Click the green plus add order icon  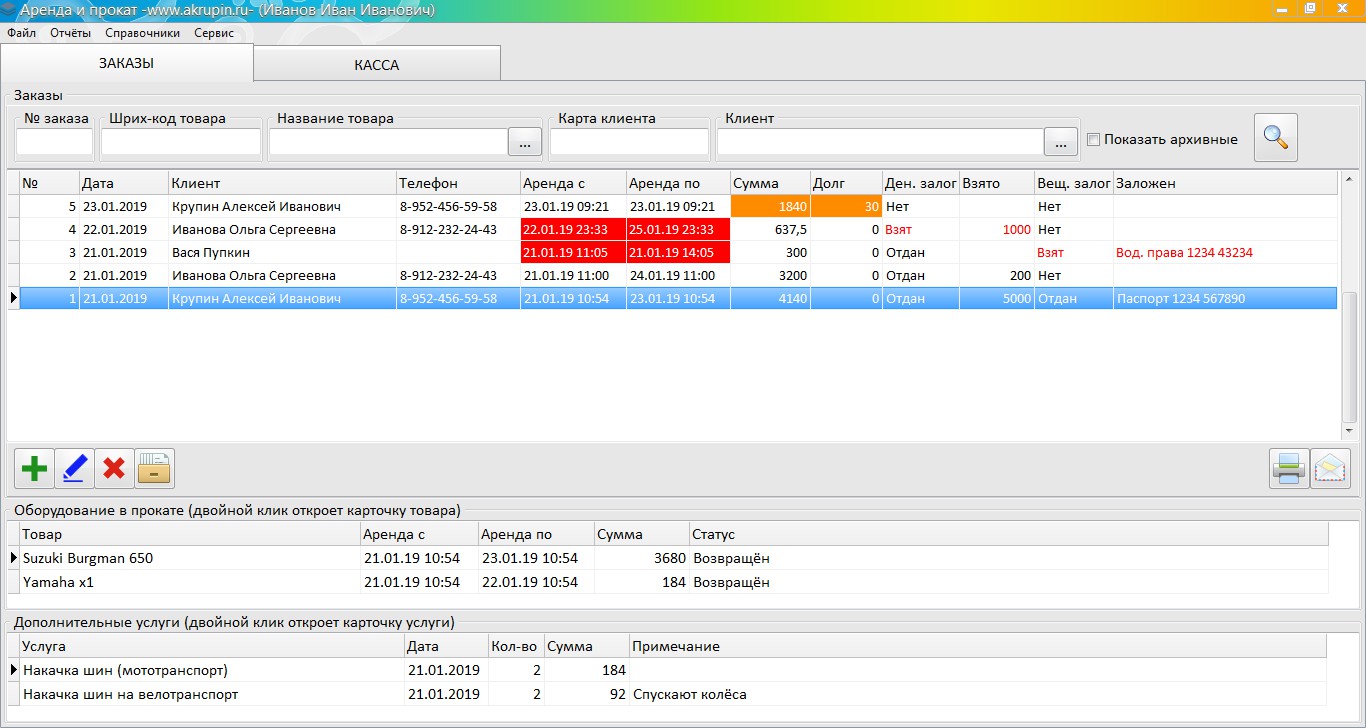35,468
